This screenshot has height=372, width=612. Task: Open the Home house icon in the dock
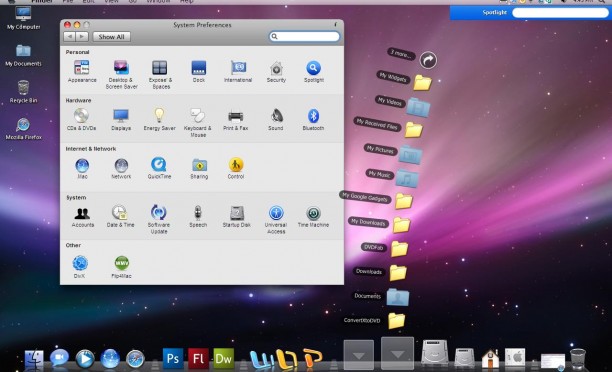tap(490, 358)
